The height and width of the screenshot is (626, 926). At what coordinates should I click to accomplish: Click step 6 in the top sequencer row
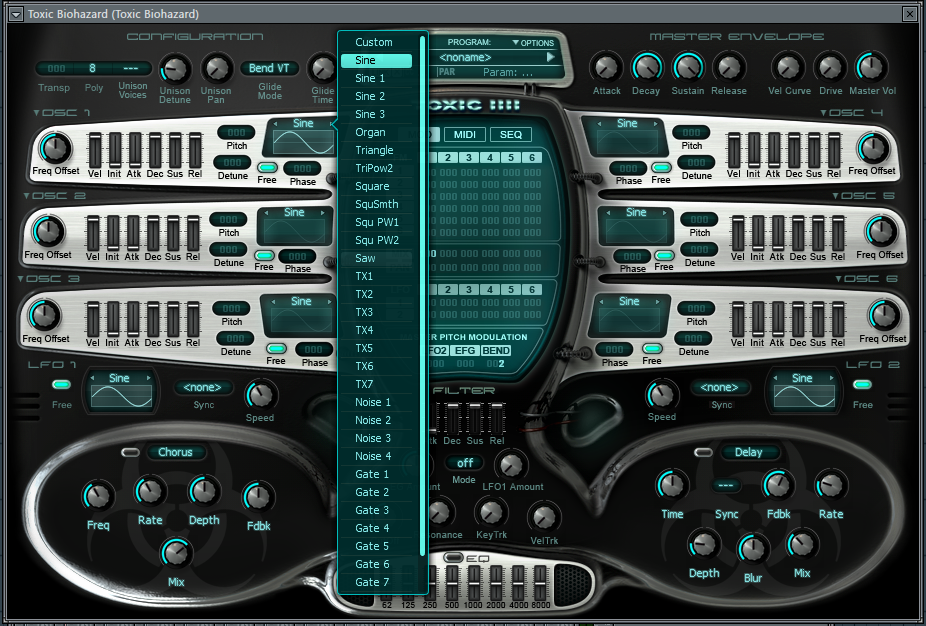point(532,158)
